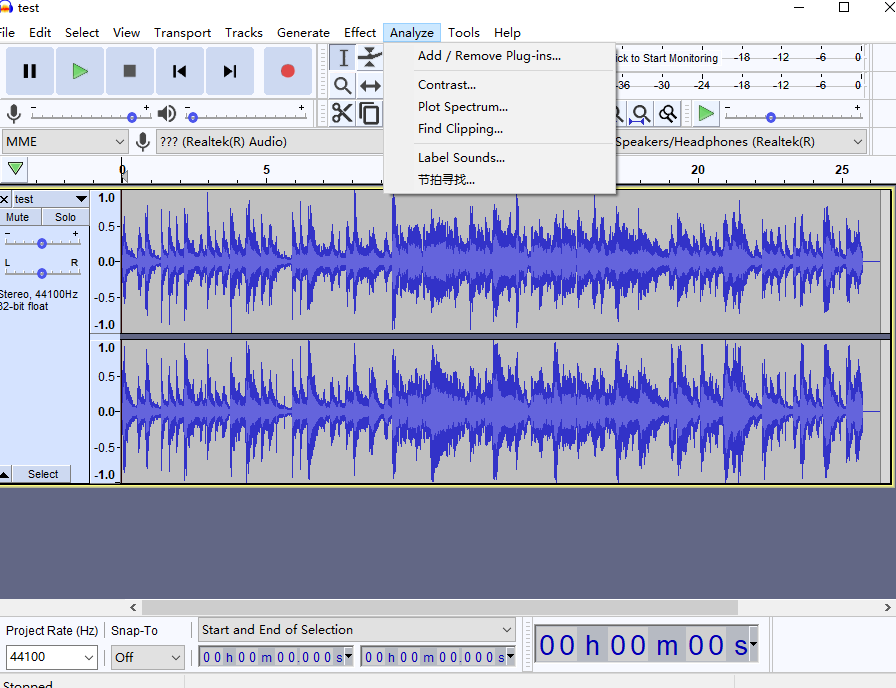This screenshot has height=688, width=896.
Task: Click the Fit Selection zoom icon
Action: [x=640, y=114]
